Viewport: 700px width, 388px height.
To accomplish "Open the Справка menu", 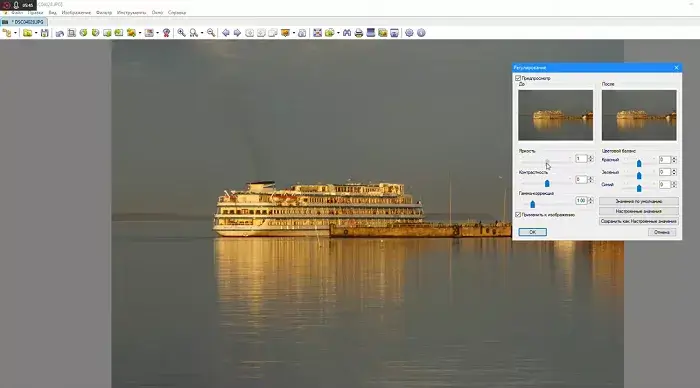I will 177,13.
